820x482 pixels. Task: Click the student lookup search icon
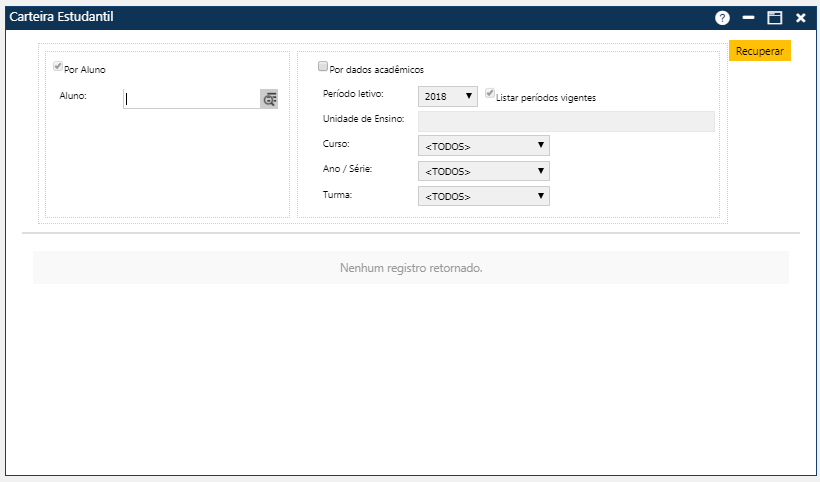269,99
